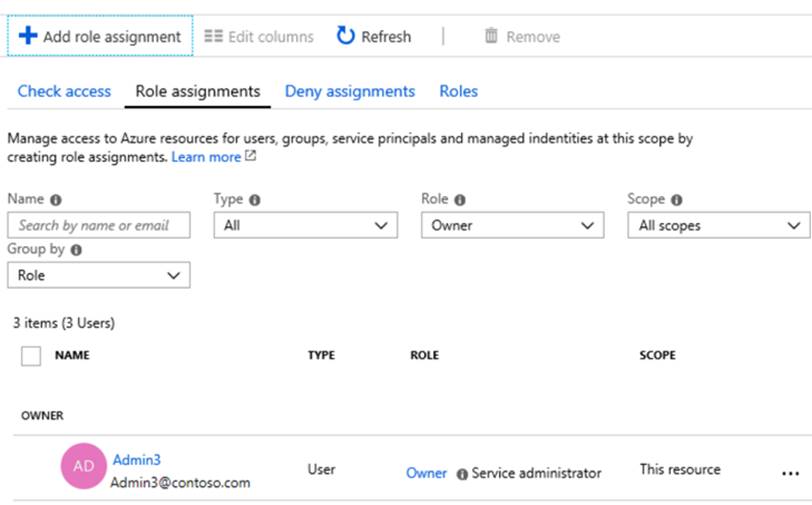The image size is (812, 505).
Task: Click the Name filter info icon
Action: pyautogui.click(x=55, y=200)
